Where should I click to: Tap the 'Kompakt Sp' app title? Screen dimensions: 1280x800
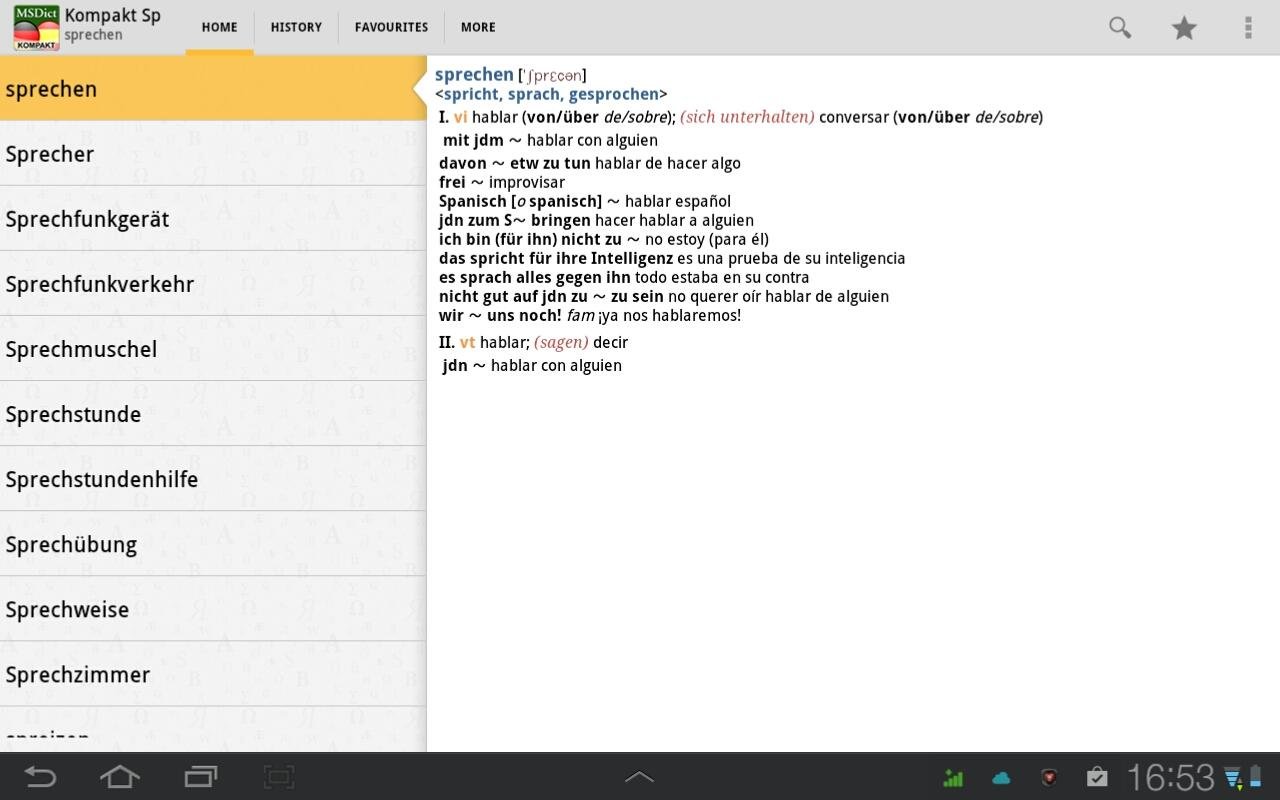(112, 16)
